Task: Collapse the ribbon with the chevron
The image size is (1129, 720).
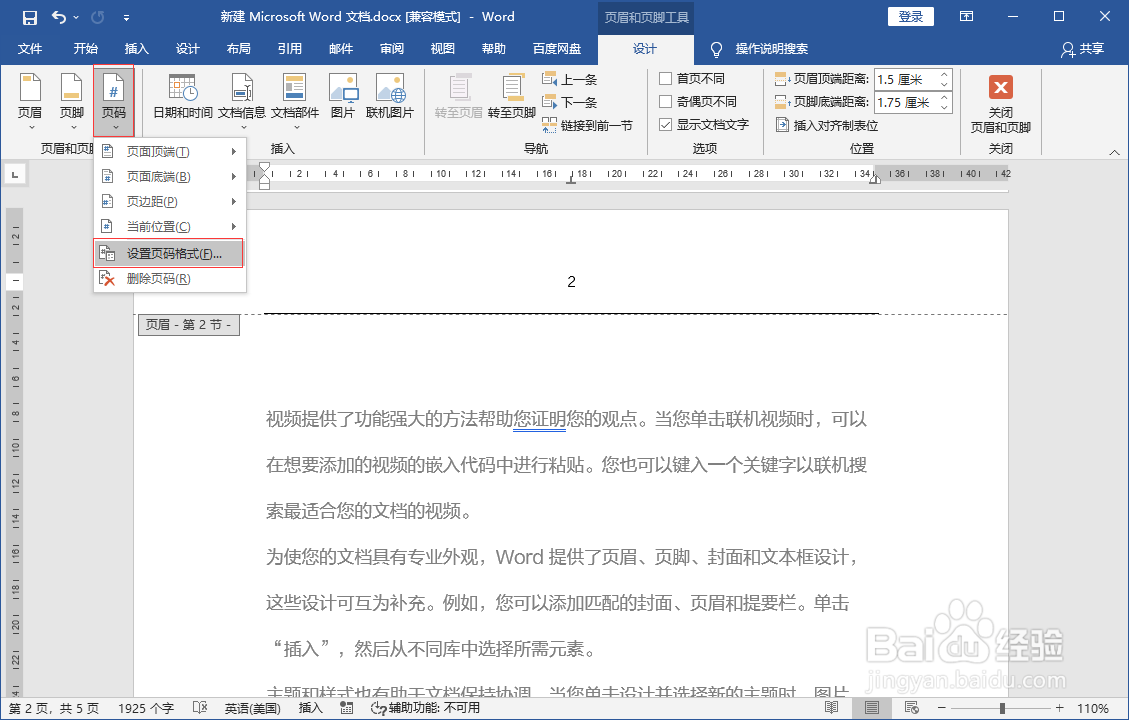Action: click(1114, 152)
